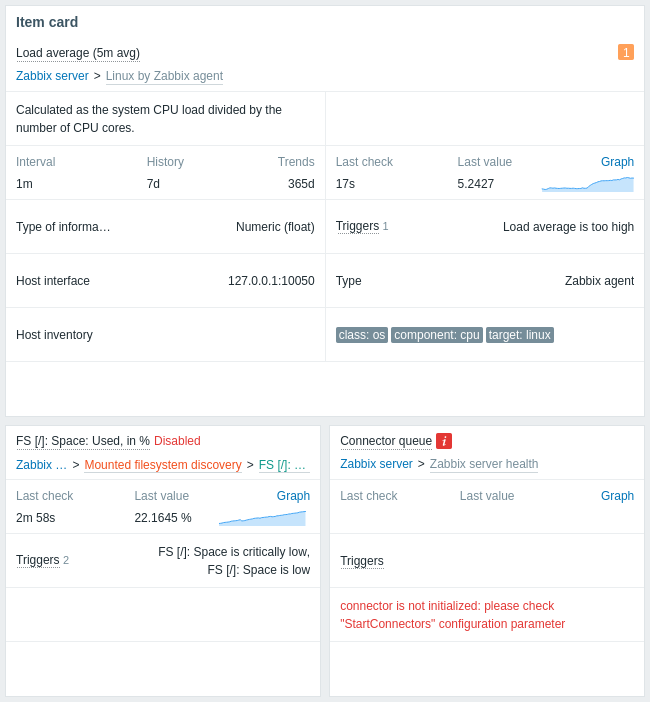Click the red error info icon
Image resolution: width=650 pixels, height=702 pixels.
[444, 441]
